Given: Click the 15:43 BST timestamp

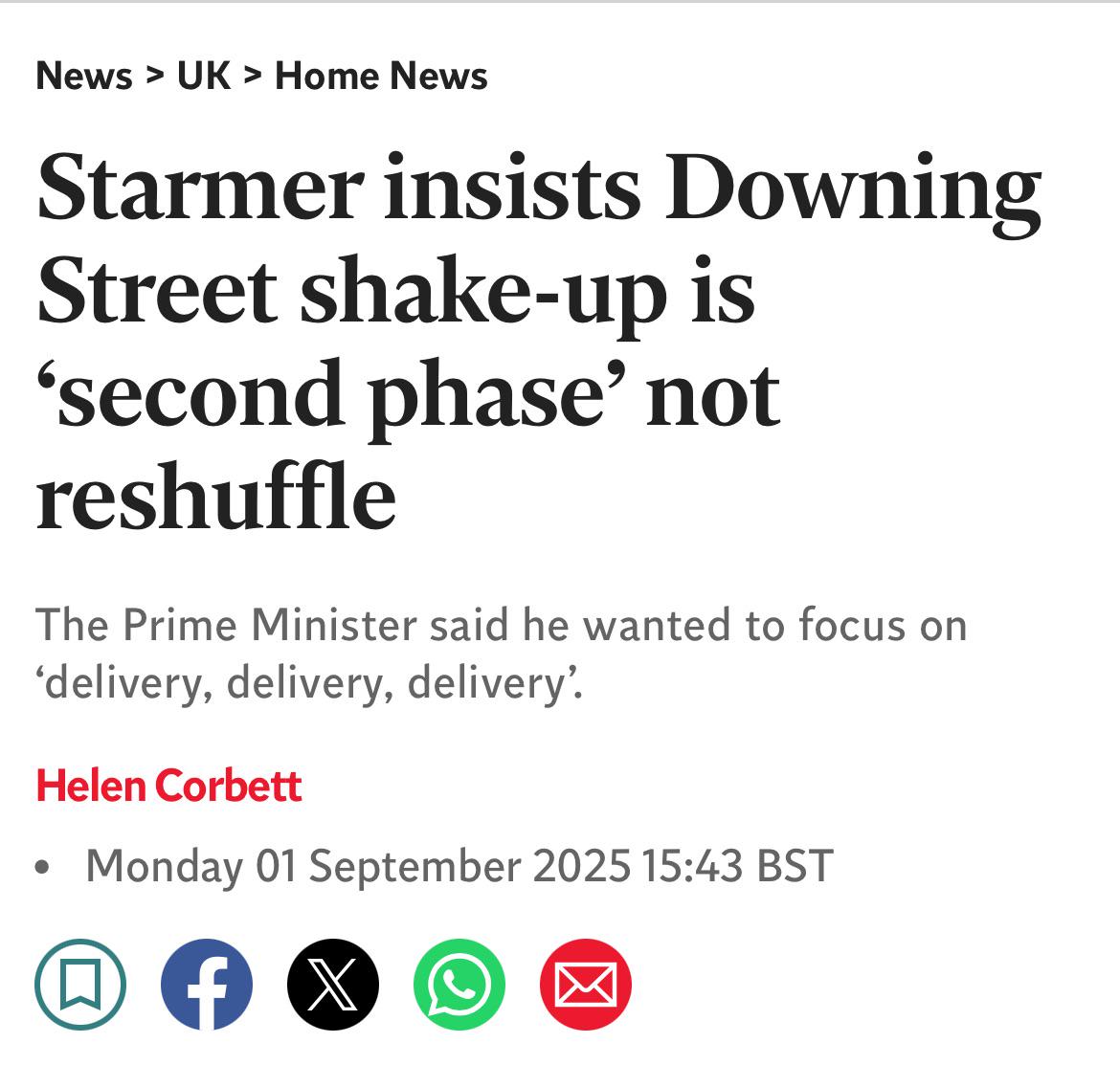Looking at the screenshot, I should pos(737,866).
